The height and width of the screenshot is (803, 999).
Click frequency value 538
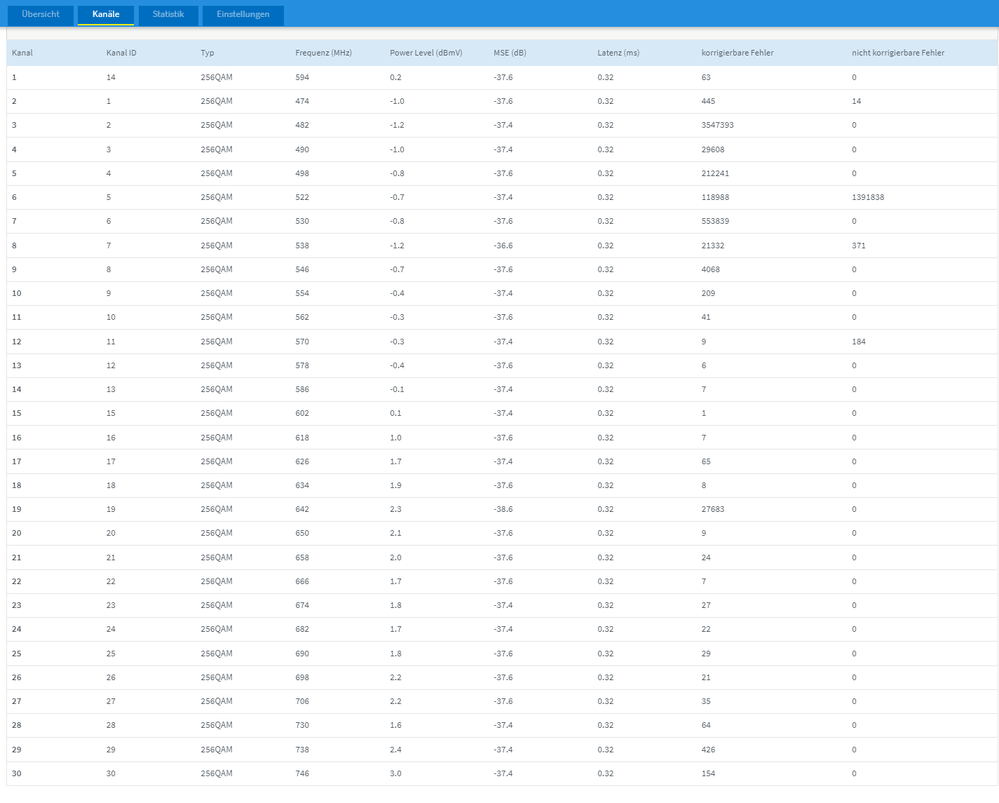pos(302,245)
